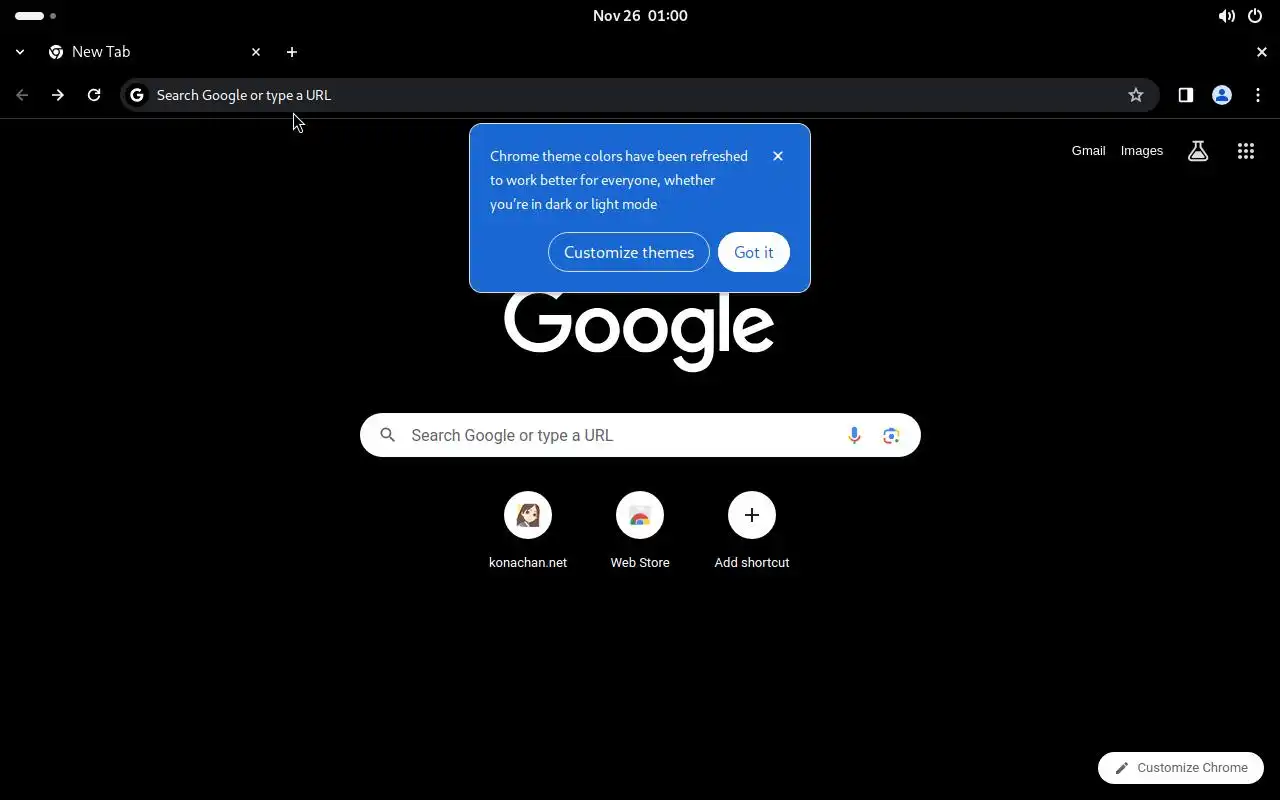1280x800 pixels.
Task: Click the Got it button
Action: click(x=754, y=252)
